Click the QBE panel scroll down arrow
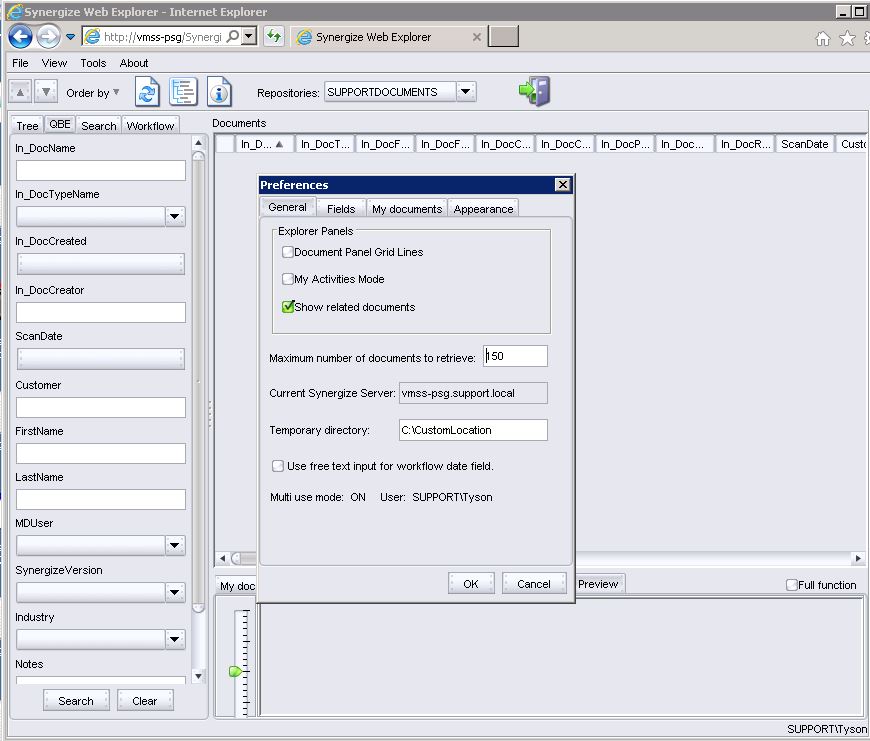870x741 pixels. click(198, 676)
